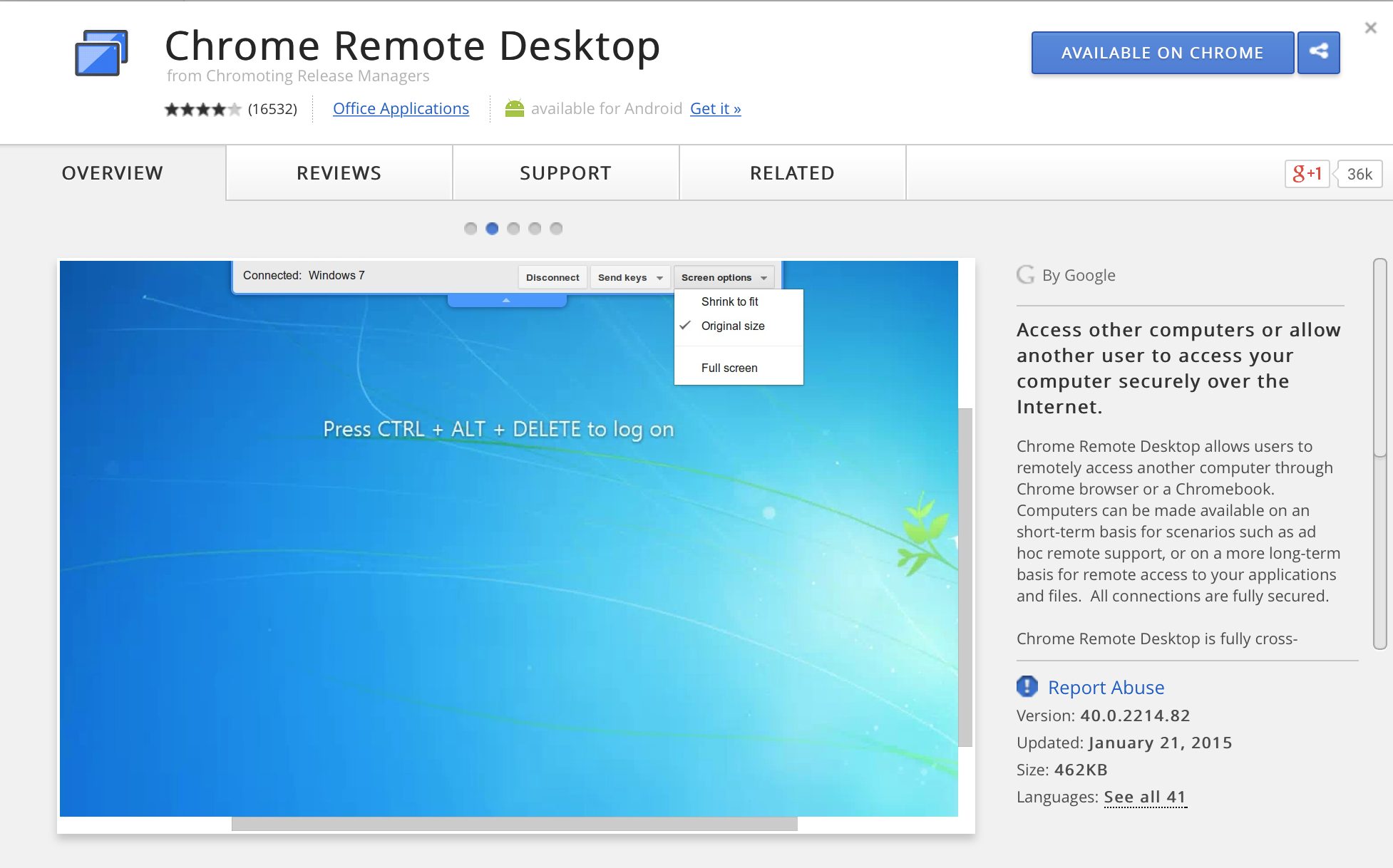The image size is (1393, 868).
Task: Click the description panel vertical scrollbar
Action: pyautogui.click(x=1380, y=358)
